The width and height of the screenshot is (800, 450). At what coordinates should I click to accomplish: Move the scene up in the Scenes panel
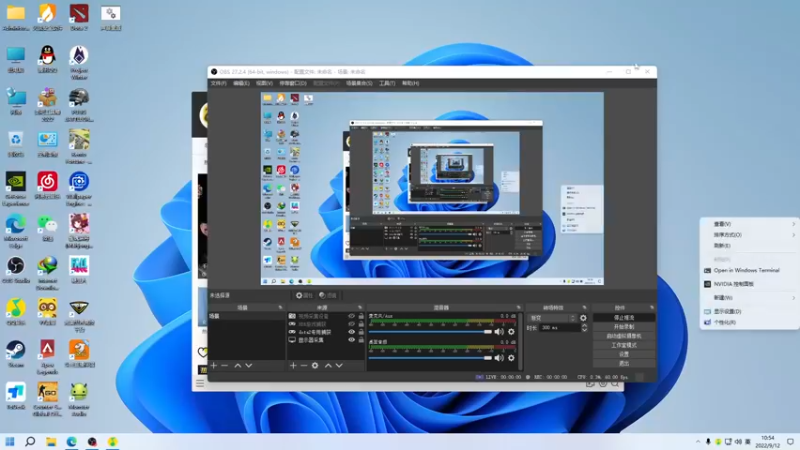click(238, 365)
